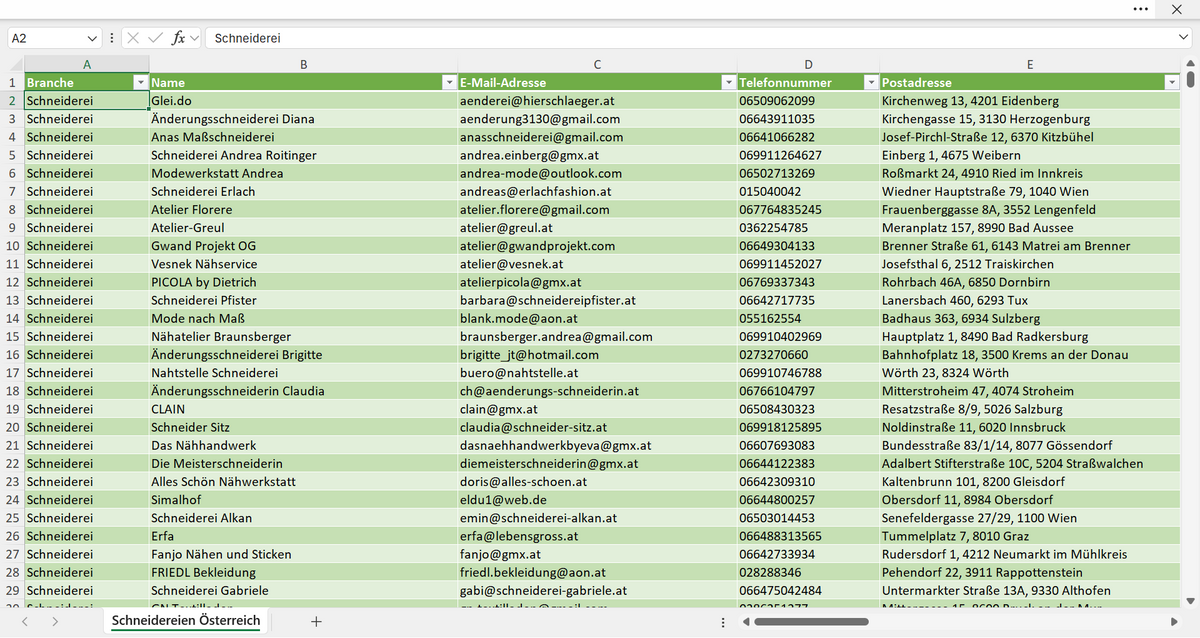Open the Postadresse column filter dropdown
The width and height of the screenshot is (1200, 638).
click(1172, 82)
